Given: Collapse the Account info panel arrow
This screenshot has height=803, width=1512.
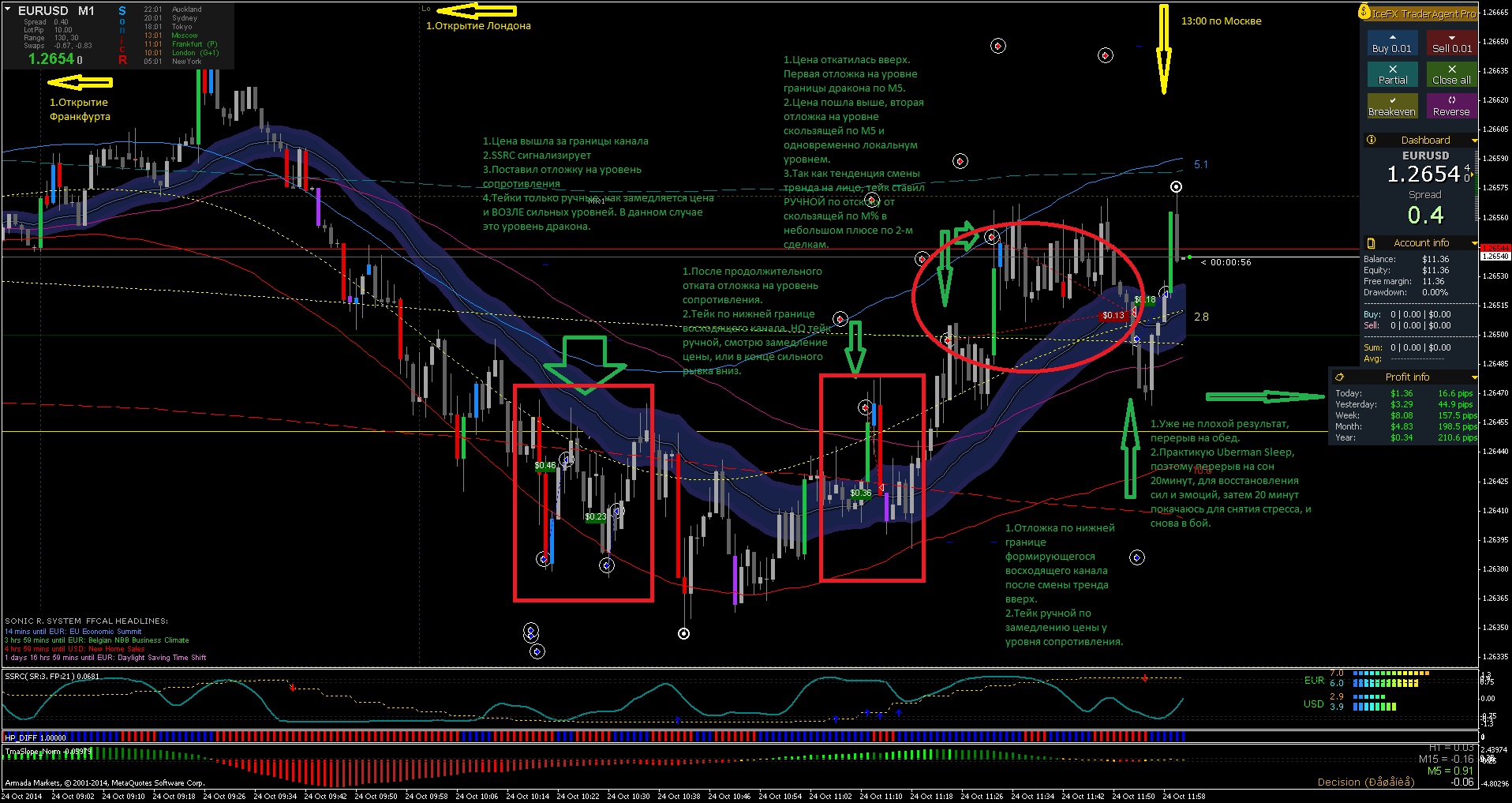Looking at the screenshot, I should tap(1473, 243).
